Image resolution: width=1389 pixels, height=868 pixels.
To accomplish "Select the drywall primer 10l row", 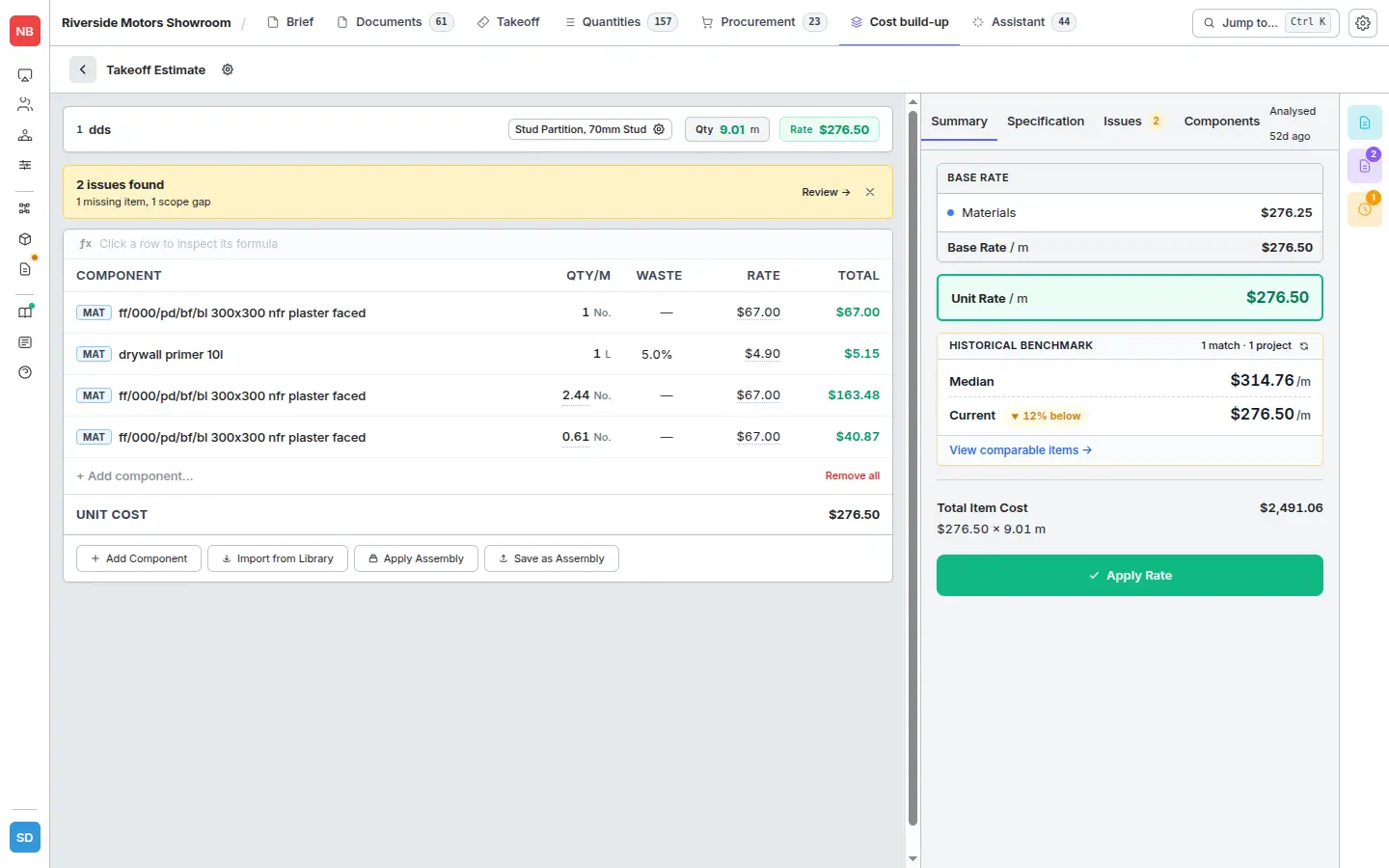I will [x=477, y=354].
